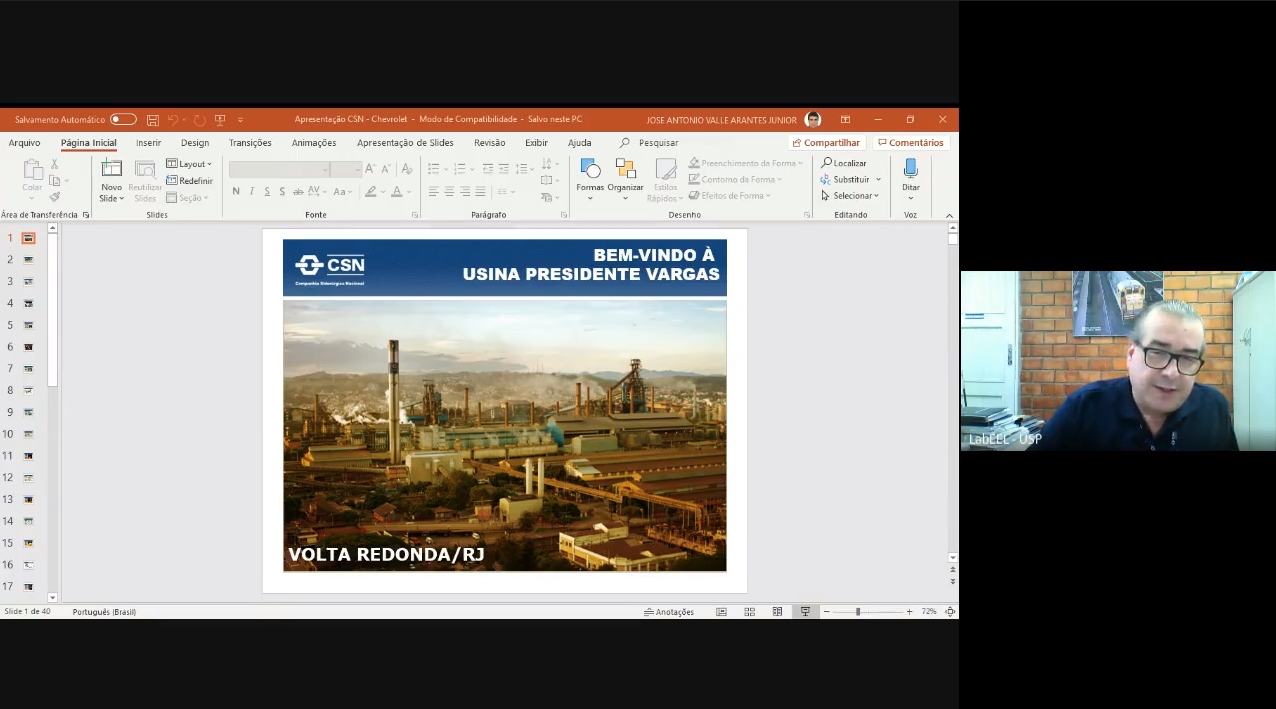1276x709 pixels.
Task: Click the Ditar microphone icon
Action: pyautogui.click(x=911, y=169)
